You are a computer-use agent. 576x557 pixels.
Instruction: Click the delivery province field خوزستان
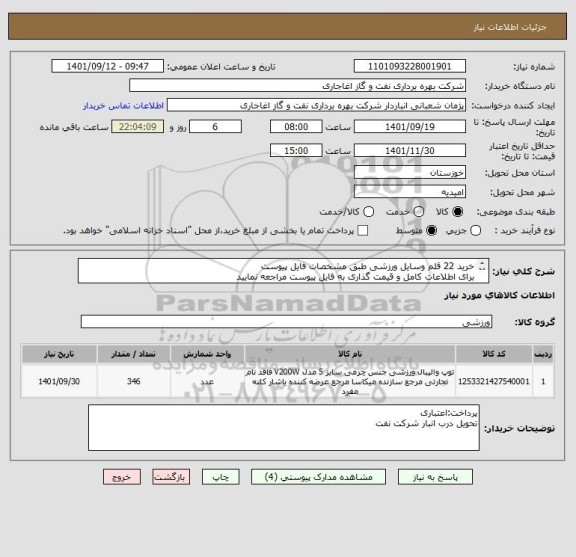410,172
